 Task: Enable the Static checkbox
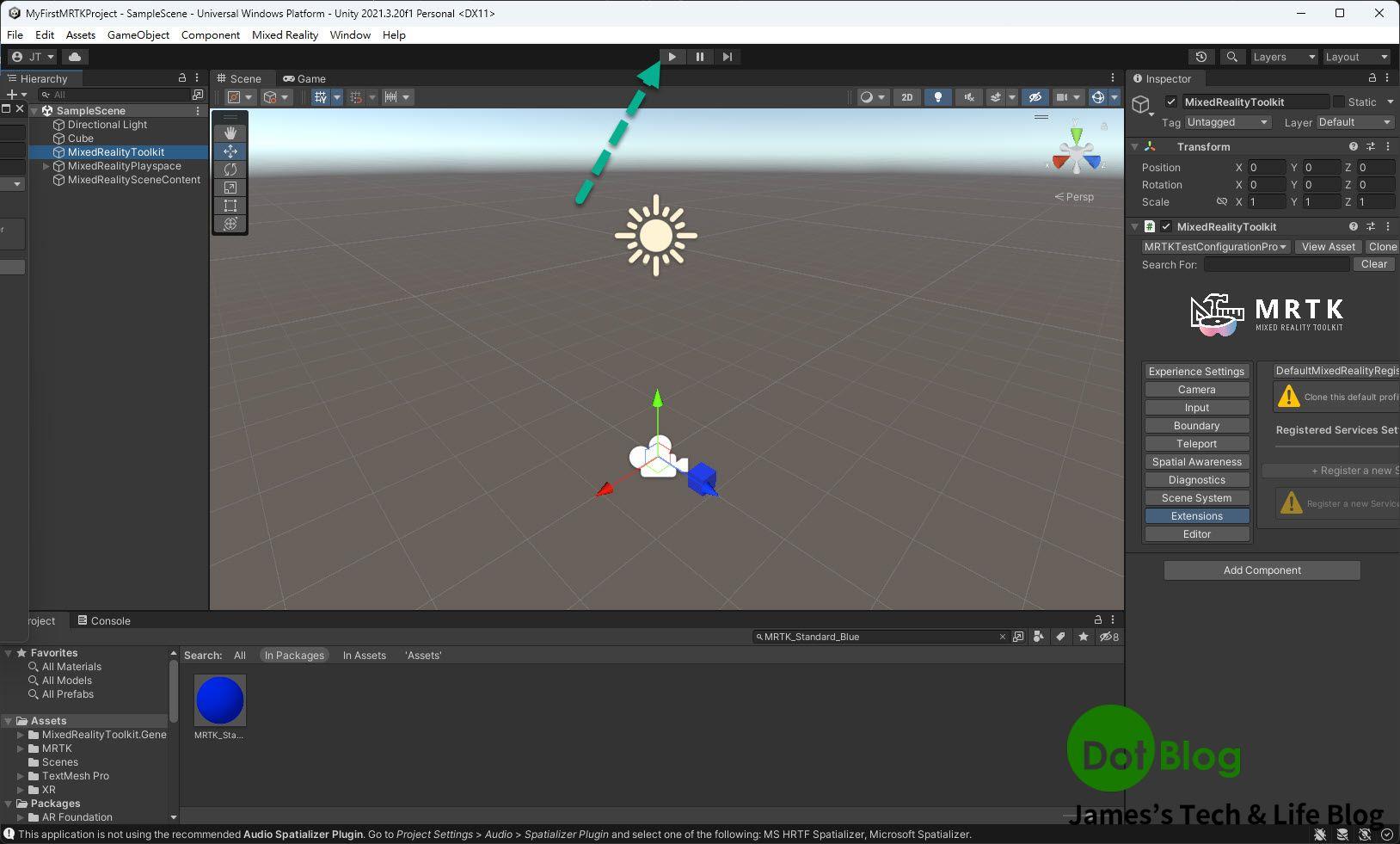coord(1339,102)
